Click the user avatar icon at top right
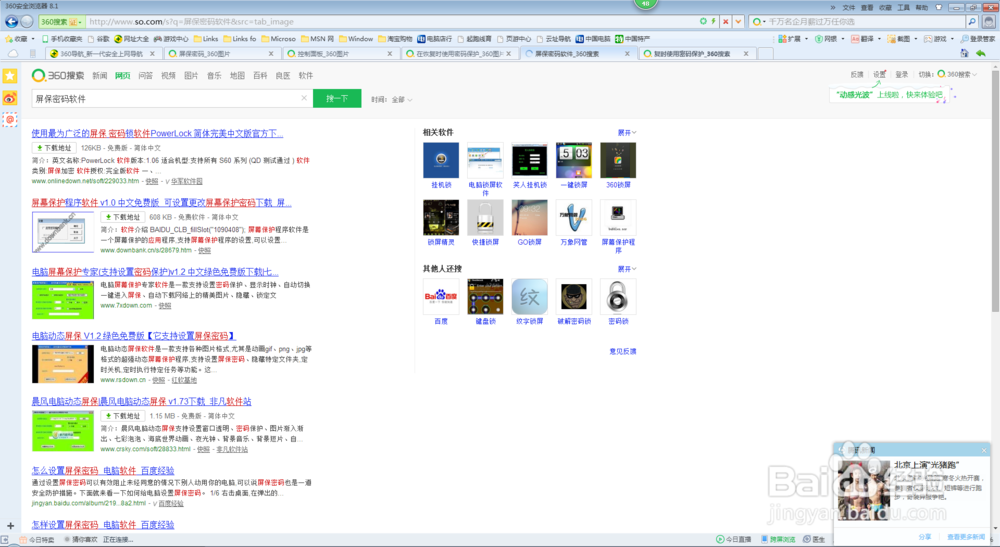Image resolution: width=1000 pixels, height=547 pixels. (989, 22)
